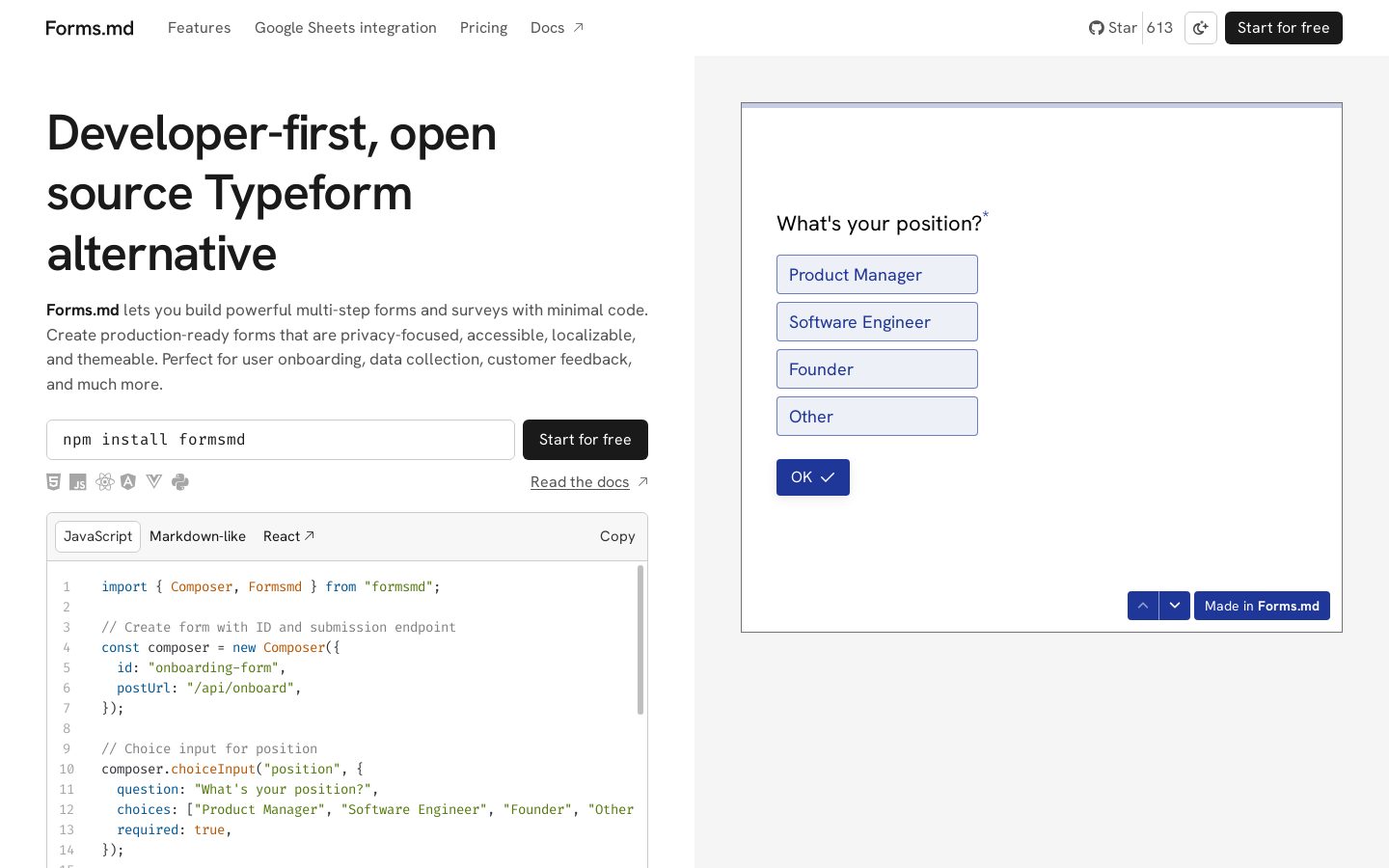1389x868 pixels.
Task: Click code line 'postUrl: "/api/onboard"'
Action: [x=209, y=688]
